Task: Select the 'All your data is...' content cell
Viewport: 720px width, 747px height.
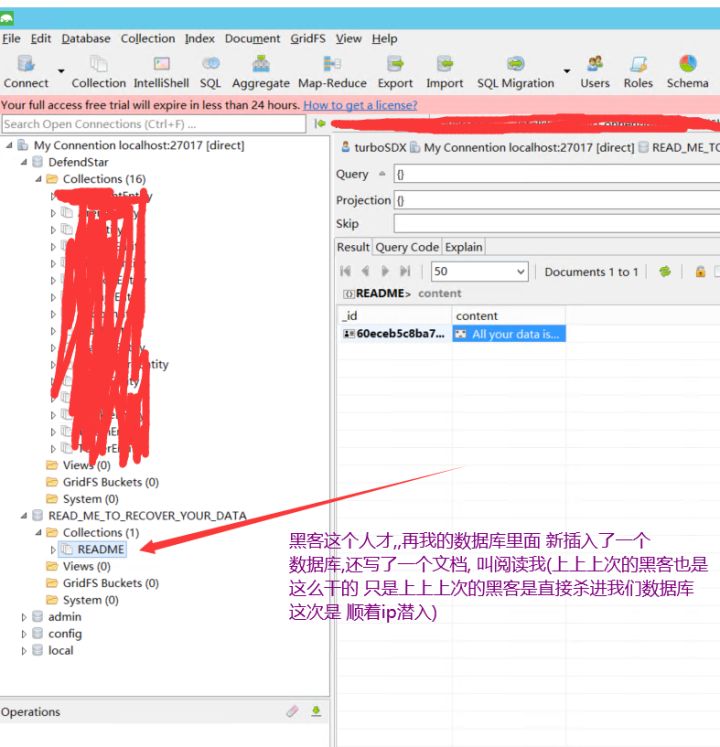Action: click(x=509, y=334)
